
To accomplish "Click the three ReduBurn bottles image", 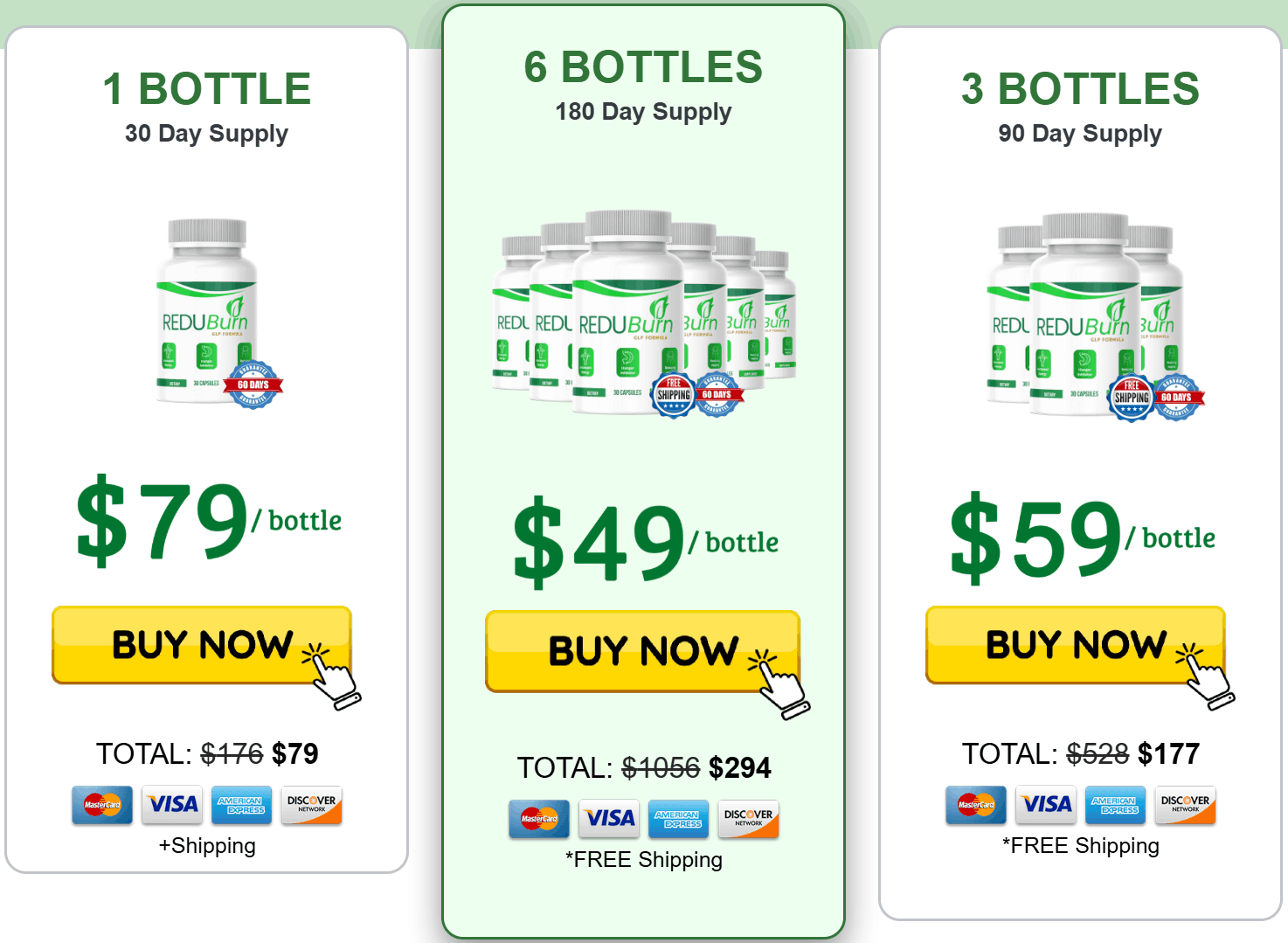I will (x=1084, y=315).
